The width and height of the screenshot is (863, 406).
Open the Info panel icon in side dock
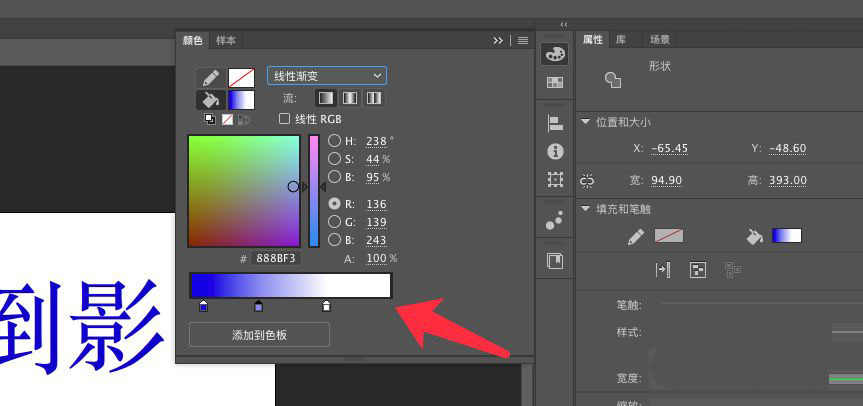[555, 152]
